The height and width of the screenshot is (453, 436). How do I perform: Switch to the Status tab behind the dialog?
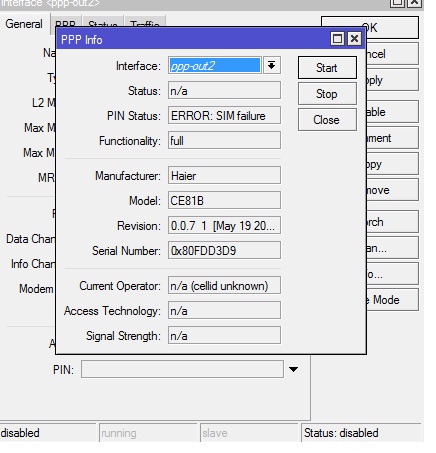103,22
